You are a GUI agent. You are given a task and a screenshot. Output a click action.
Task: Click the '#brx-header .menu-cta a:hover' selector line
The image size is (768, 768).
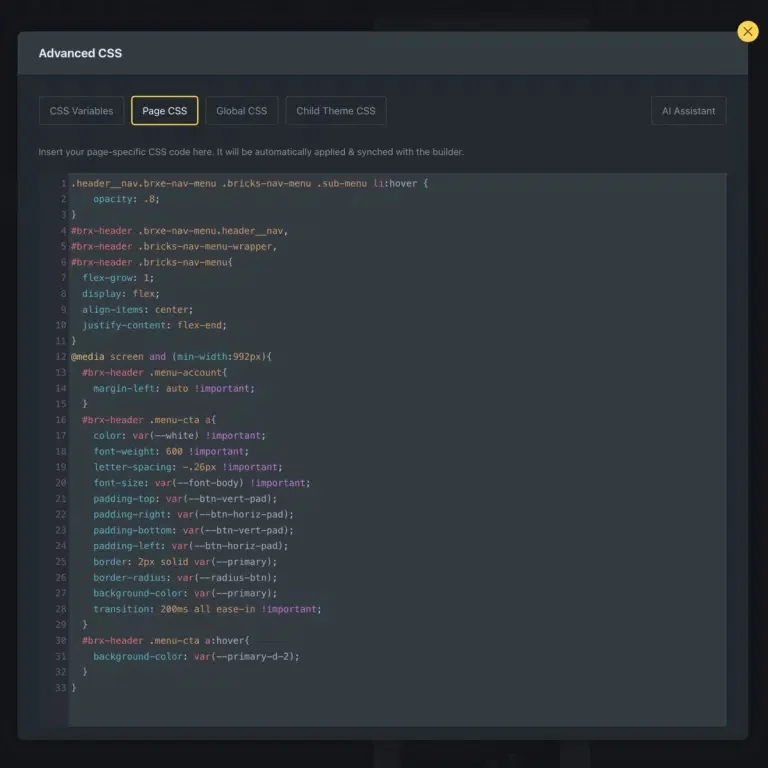[164, 640]
